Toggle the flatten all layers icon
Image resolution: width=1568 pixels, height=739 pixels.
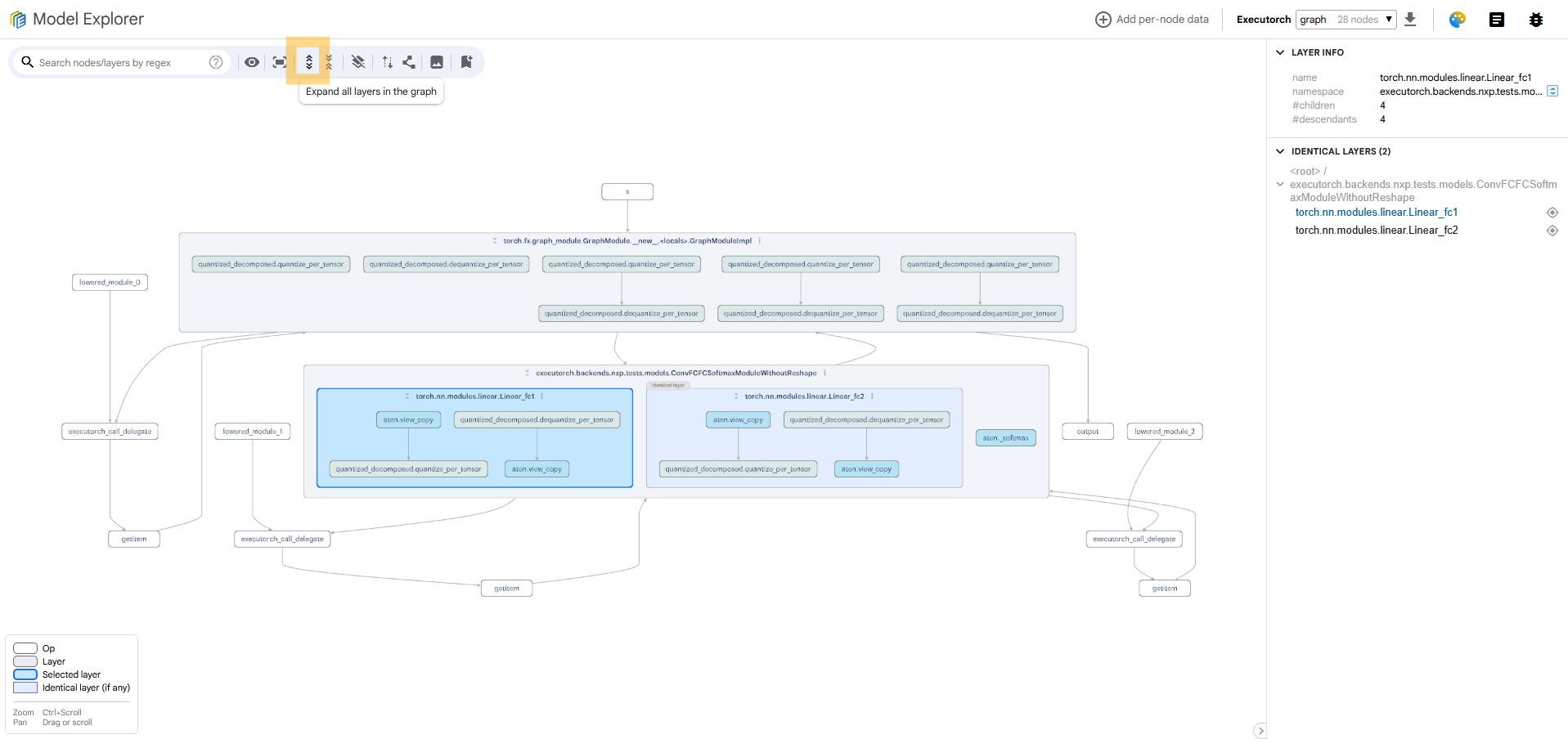[358, 62]
